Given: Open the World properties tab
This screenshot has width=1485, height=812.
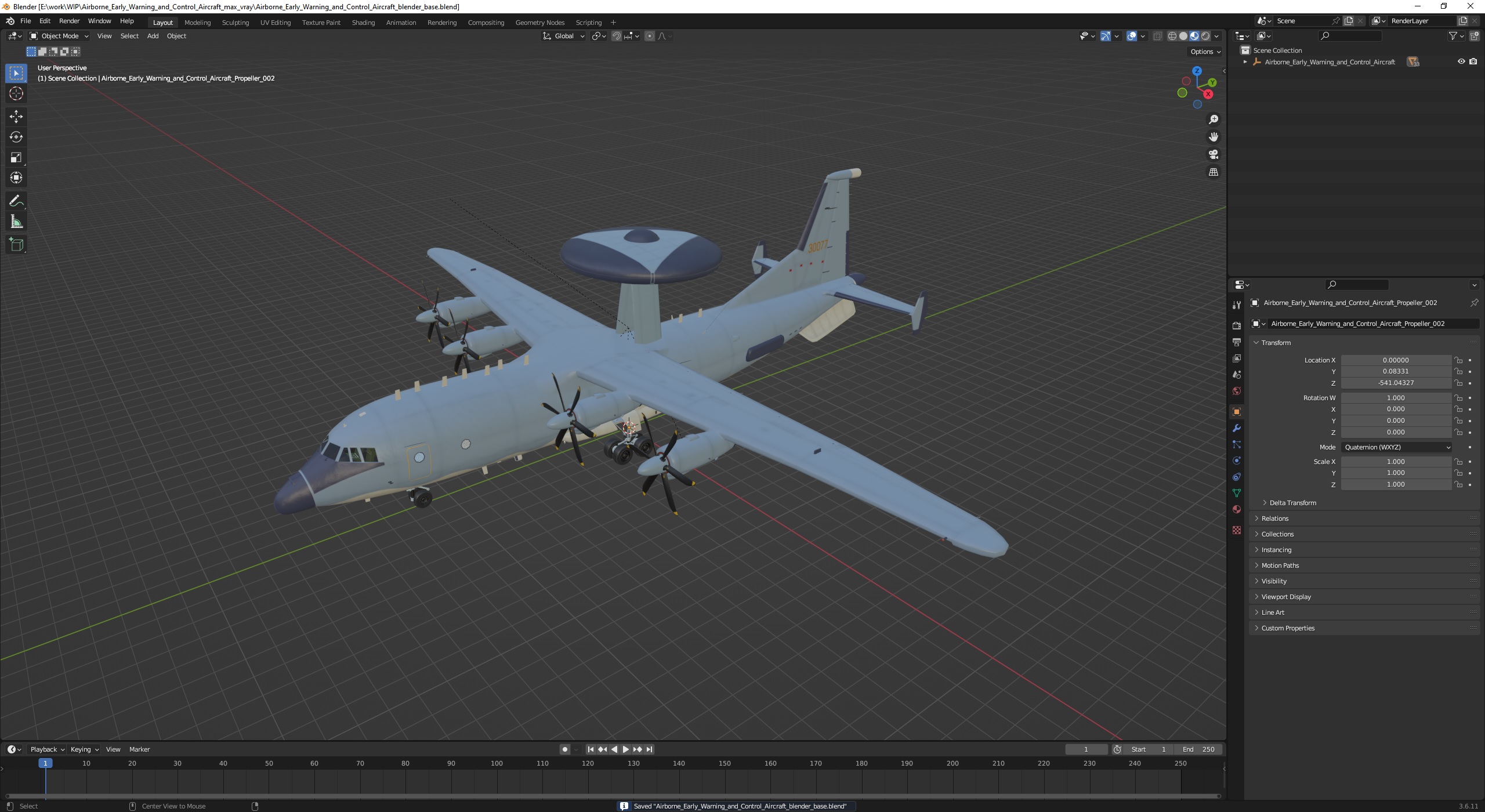Looking at the screenshot, I should click(x=1236, y=391).
